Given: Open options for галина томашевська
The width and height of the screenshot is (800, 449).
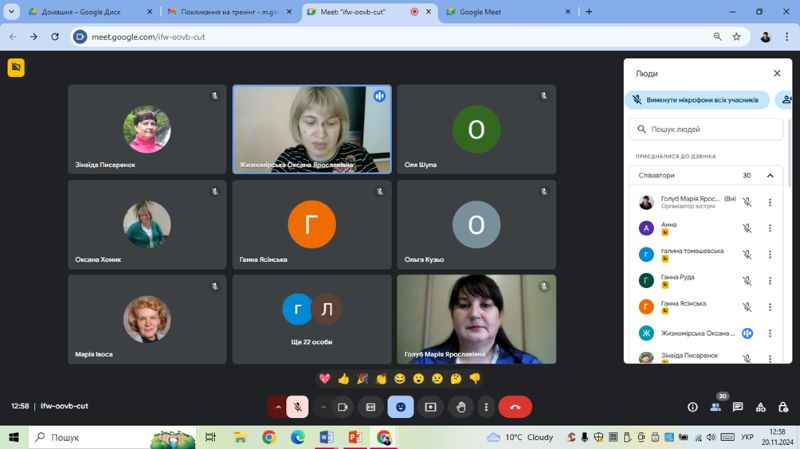Looking at the screenshot, I should [x=770, y=255].
